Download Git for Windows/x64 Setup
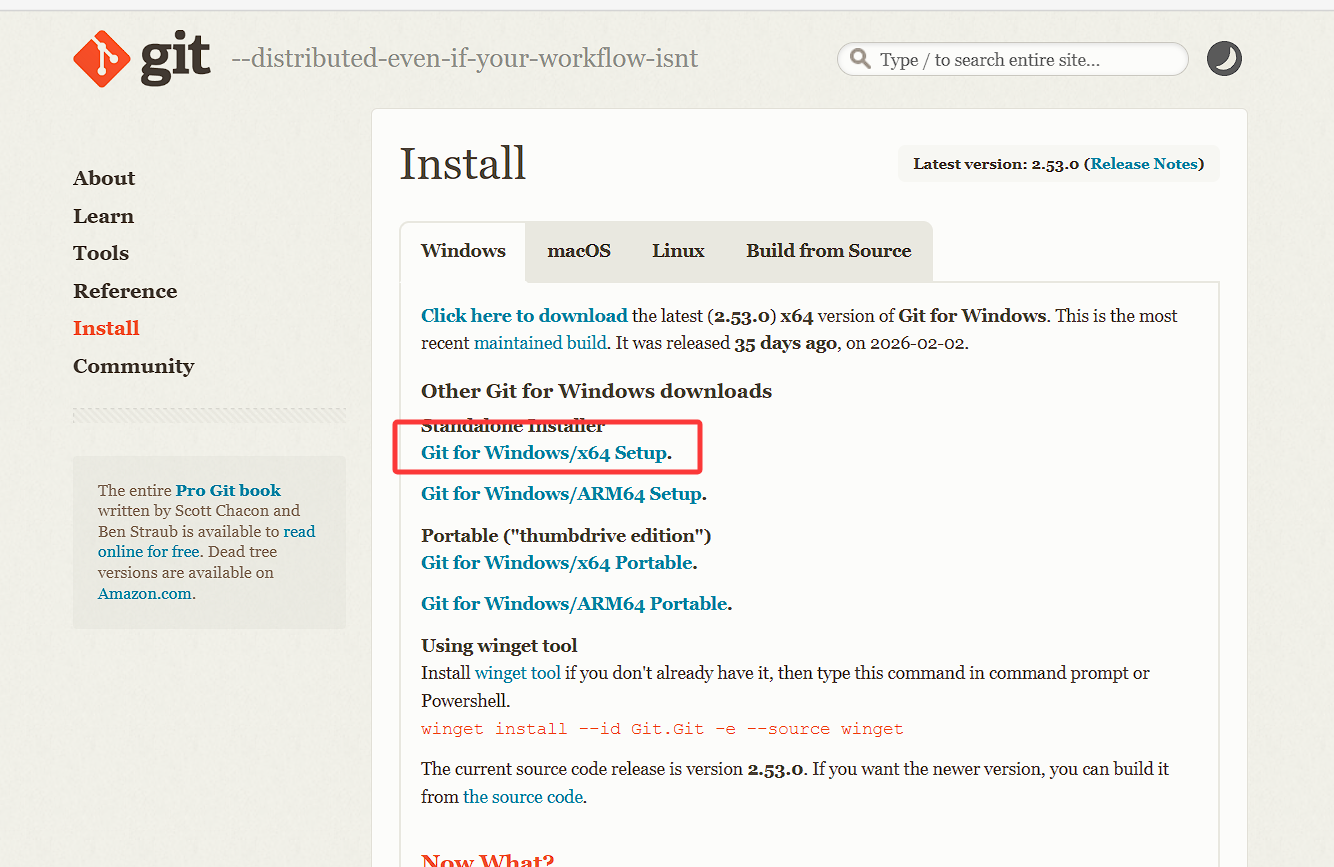1334x867 pixels. click(544, 453)
